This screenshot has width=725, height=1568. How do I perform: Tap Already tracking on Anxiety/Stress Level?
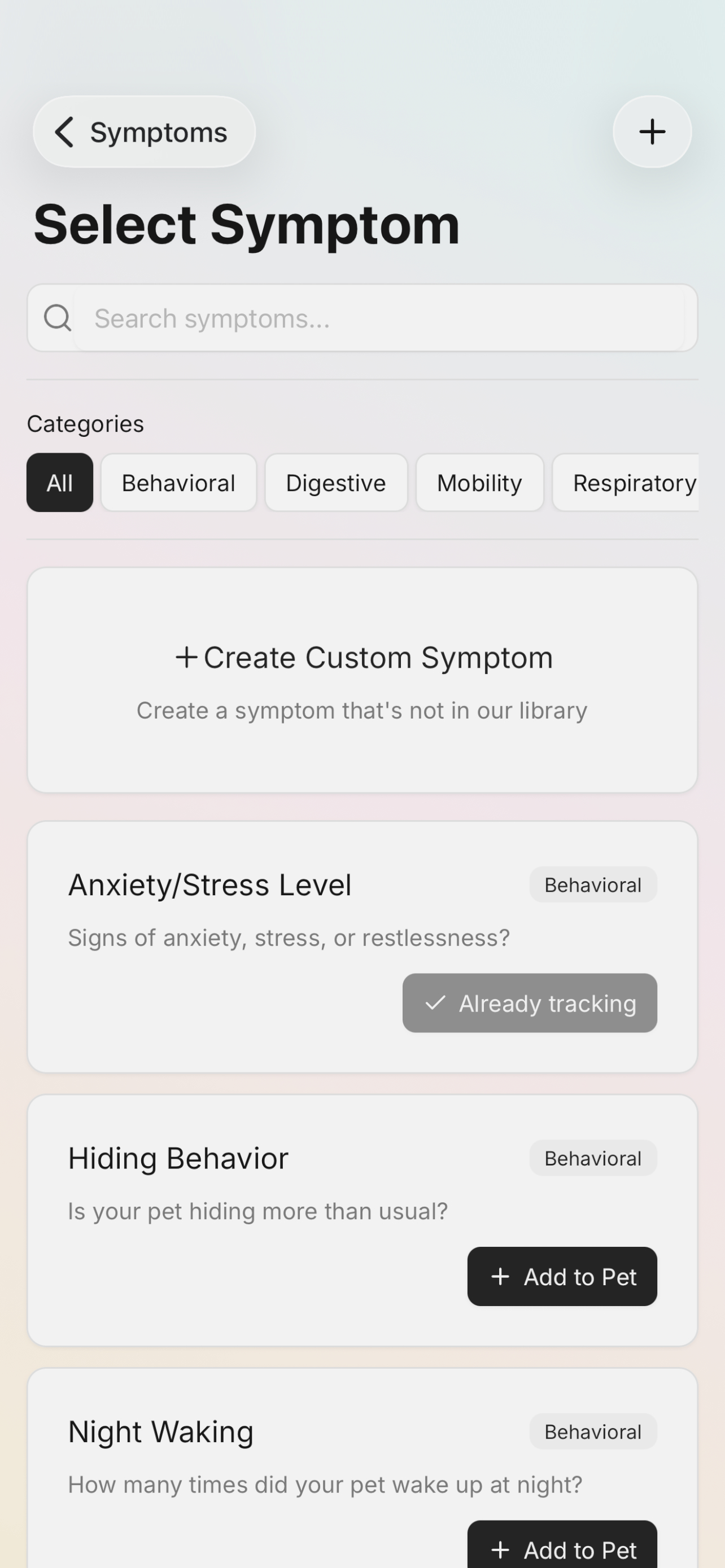[529, 1003]
